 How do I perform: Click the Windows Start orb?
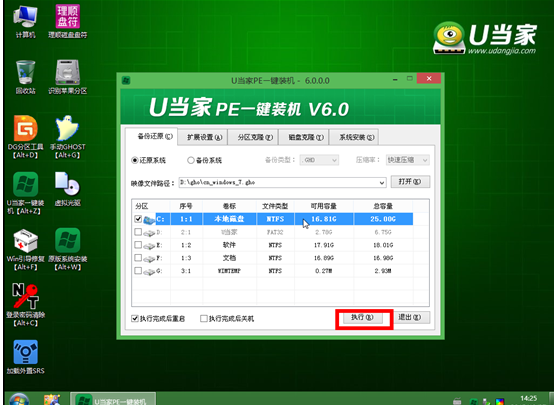[19, 399]
